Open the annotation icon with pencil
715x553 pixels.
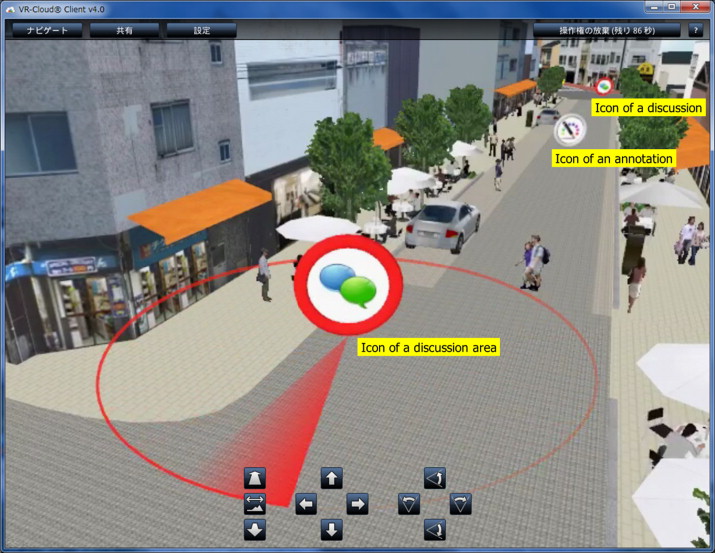point(570,129)
